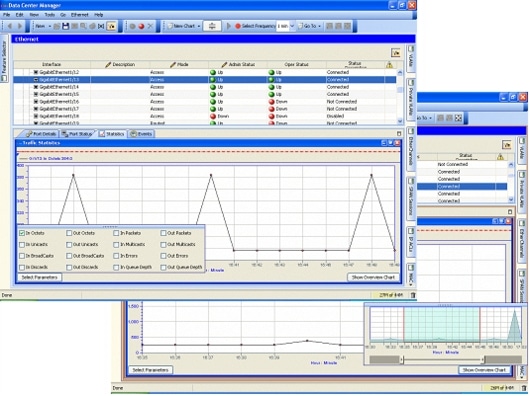Open the SPAN Sessions side panel in front window
Image resolution: width=530 pixels, height=396 pixels.
coord(411,198)
